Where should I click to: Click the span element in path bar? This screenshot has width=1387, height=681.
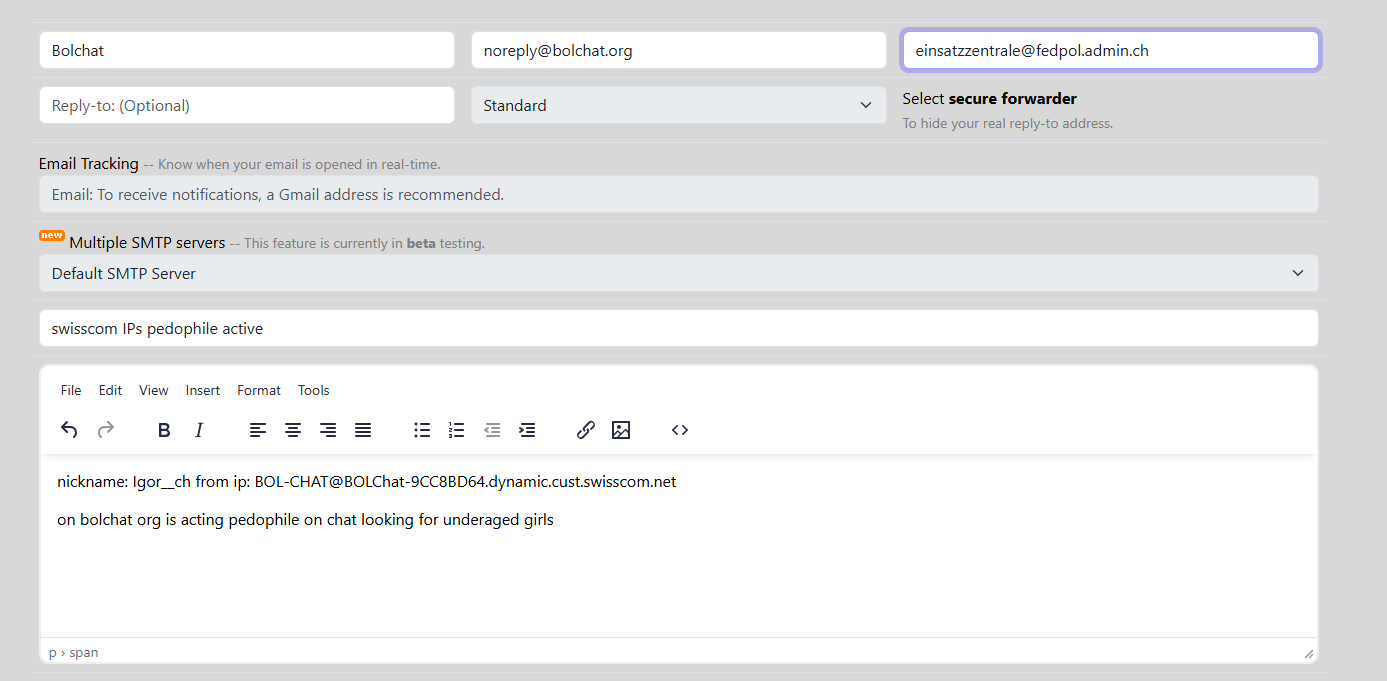pyautogui.click(x=84, y=652)
